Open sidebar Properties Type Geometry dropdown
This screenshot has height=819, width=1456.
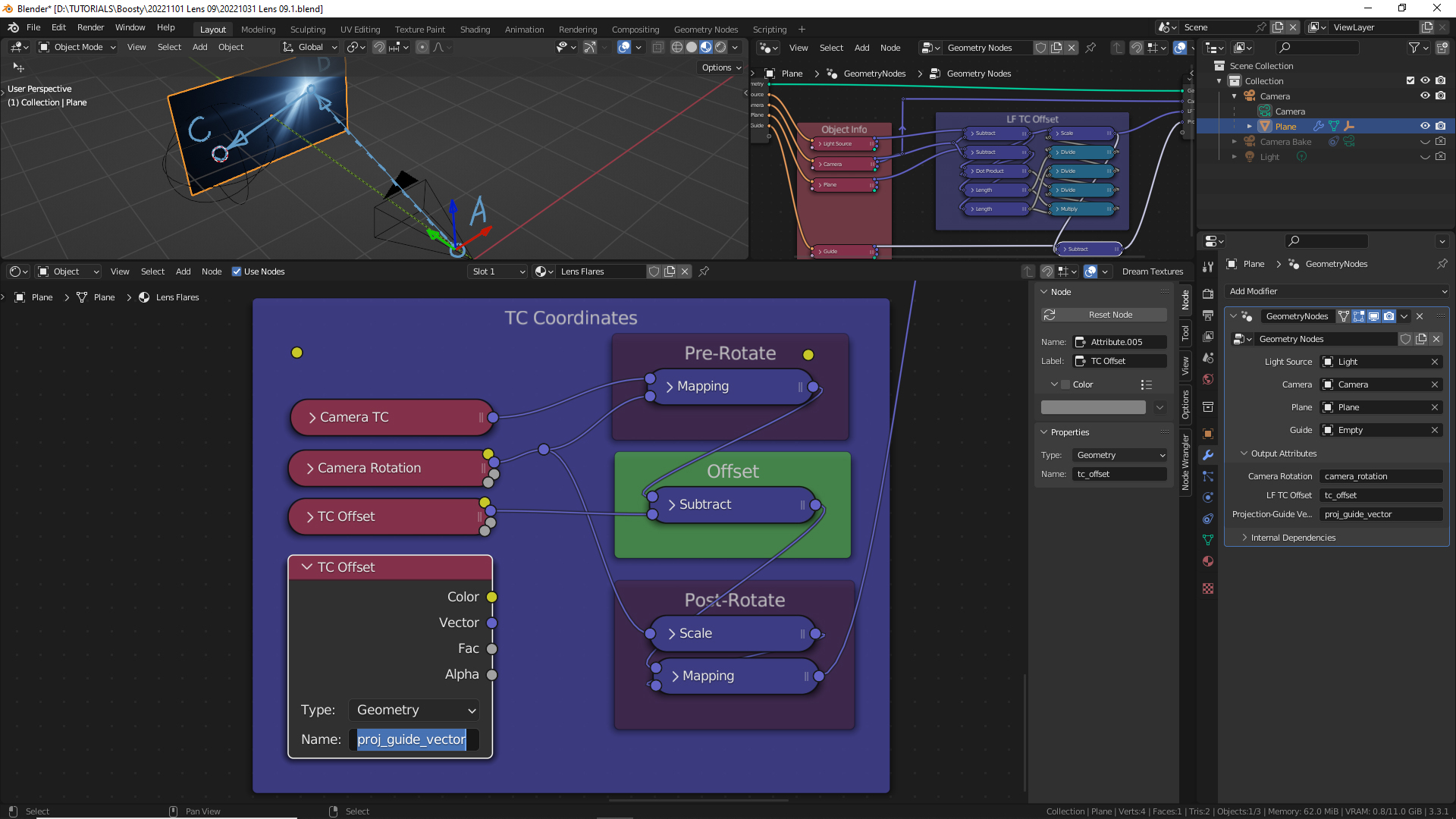click(1119, 455)
